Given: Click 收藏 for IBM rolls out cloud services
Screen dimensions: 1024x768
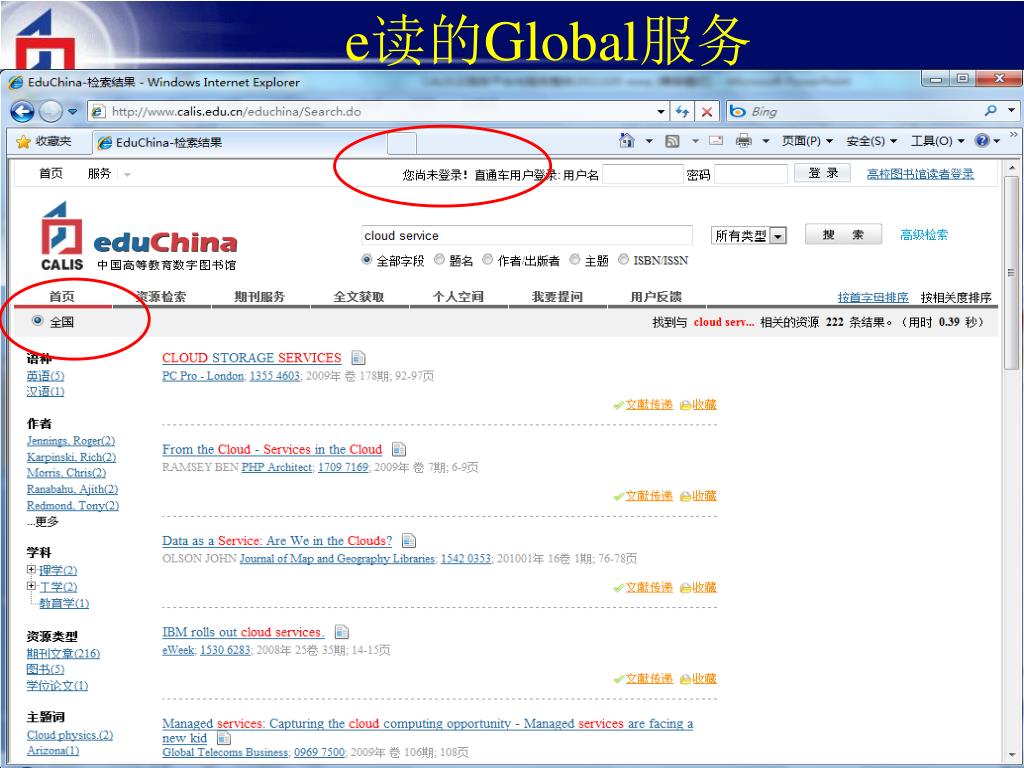Looking at the screenshot, I should (704, 679).
